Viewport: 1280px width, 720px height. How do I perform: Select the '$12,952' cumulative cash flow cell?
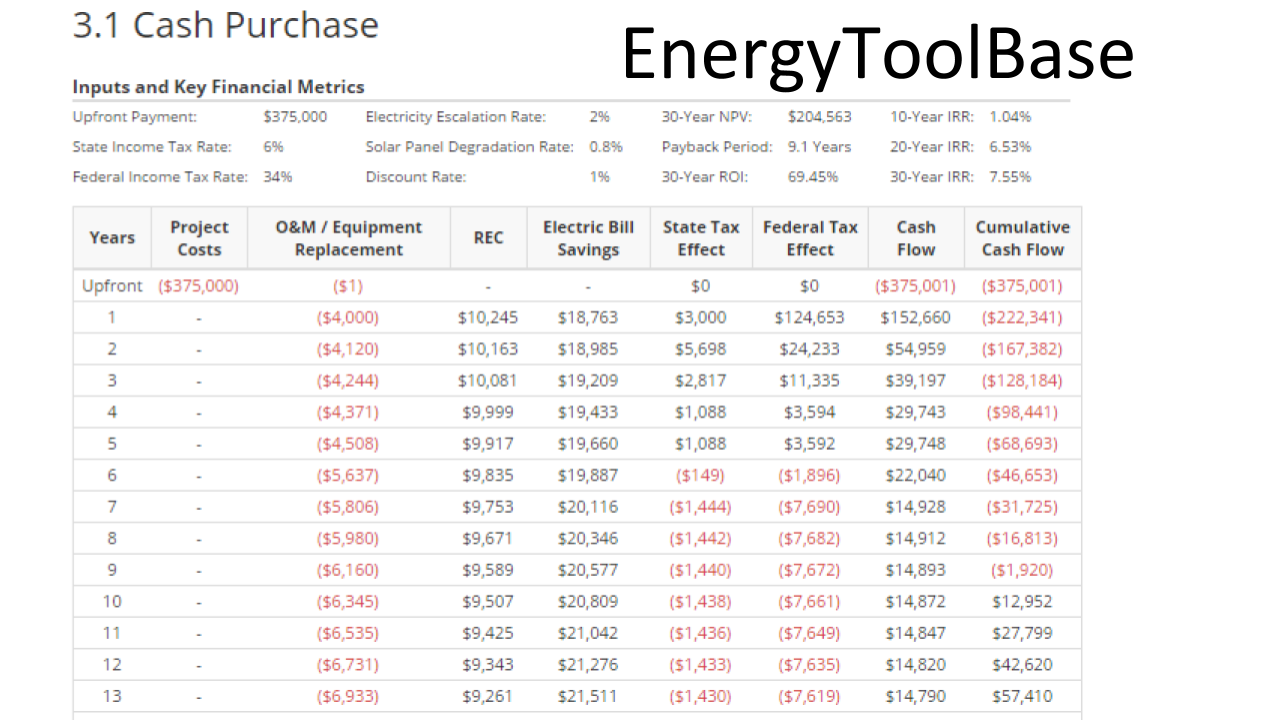pos(1022,601)
